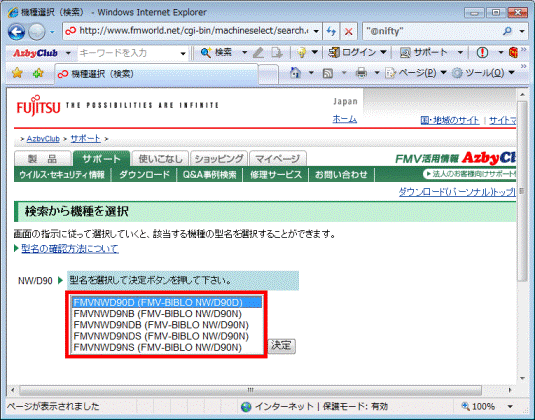Select FMVNWD90D (FMV-BIBLO NW/D90D) in list
This screenshot has width=535, height=420.
point(167,303)
